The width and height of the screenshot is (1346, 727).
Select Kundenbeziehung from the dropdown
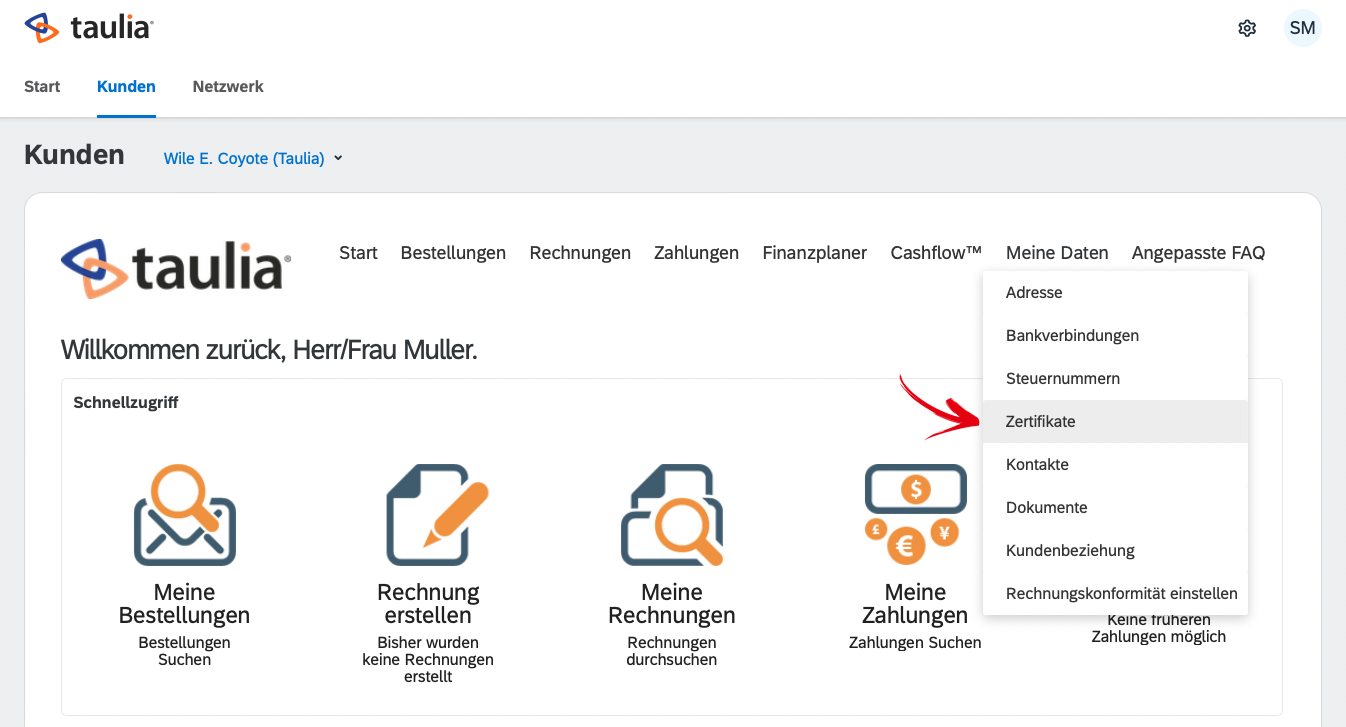click(1115, 551)
